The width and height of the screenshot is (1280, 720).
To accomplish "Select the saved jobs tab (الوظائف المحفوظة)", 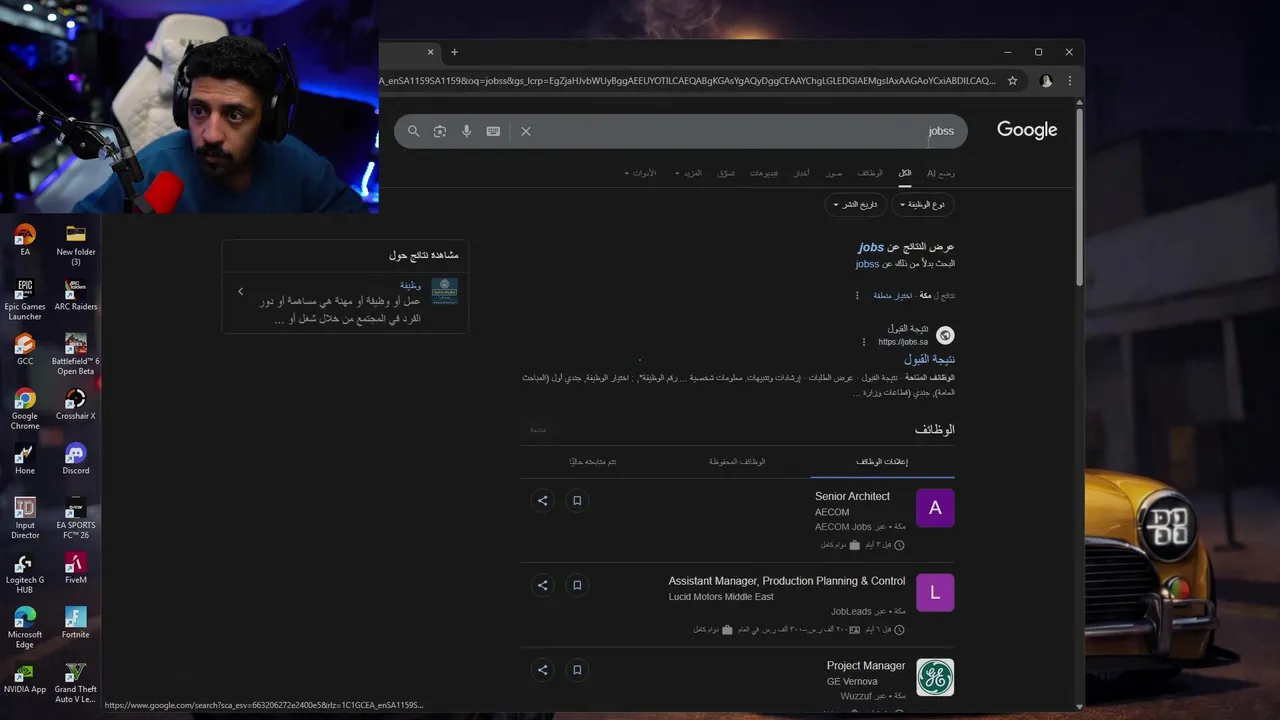I will click(737, 462).
